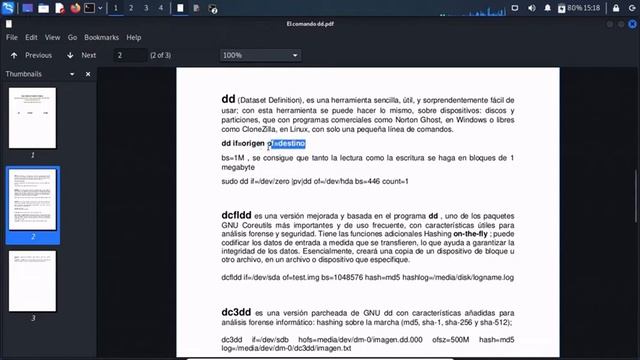640x360 pixels.
Task: Open the terminal emulator icon
Action: [x=89, y=8]
